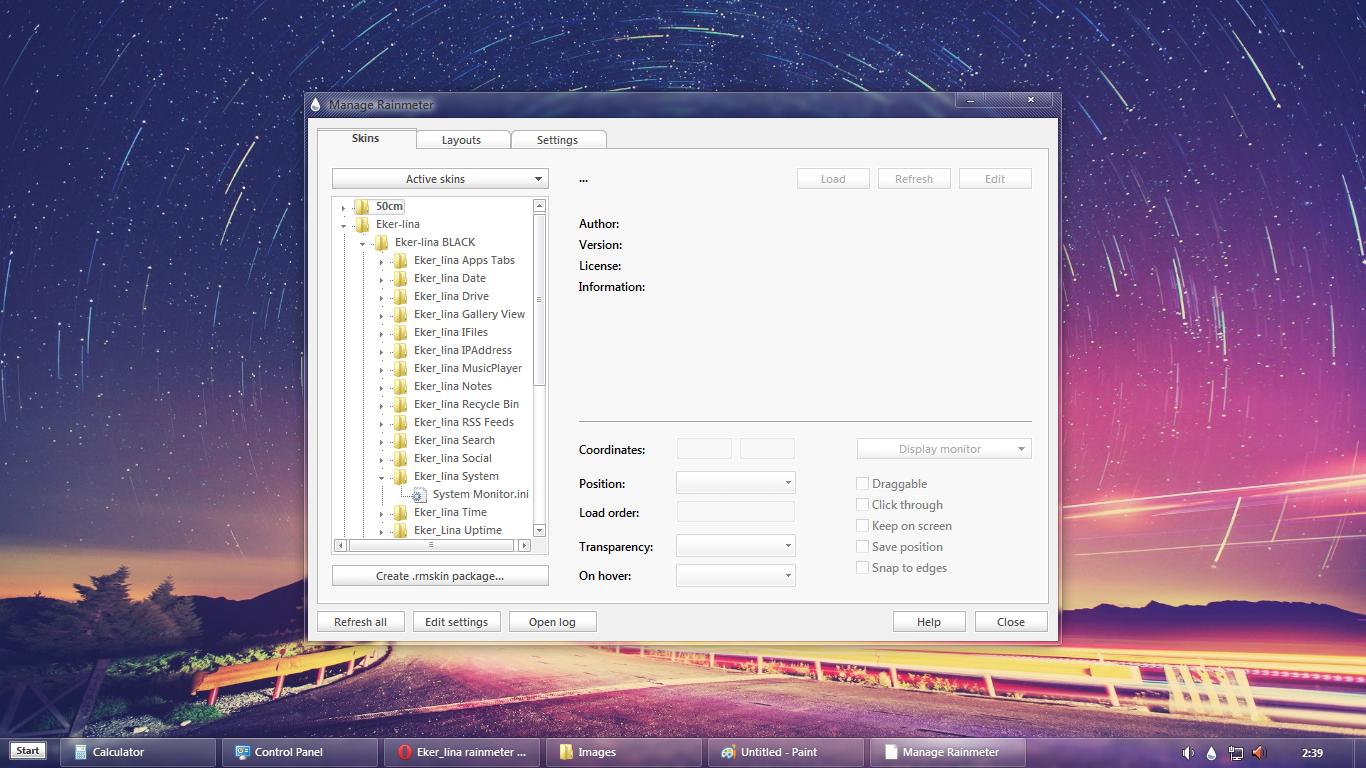Click the Eker_lina Date folder icon

tap(400, 278)
